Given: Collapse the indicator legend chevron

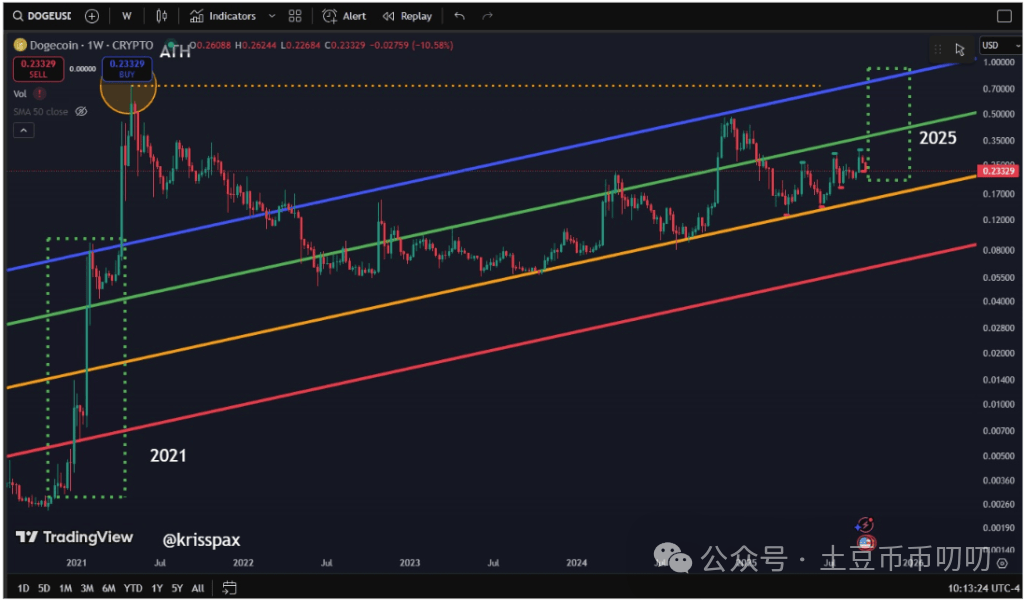Looking at the screenshot, I should click(24, 131).
